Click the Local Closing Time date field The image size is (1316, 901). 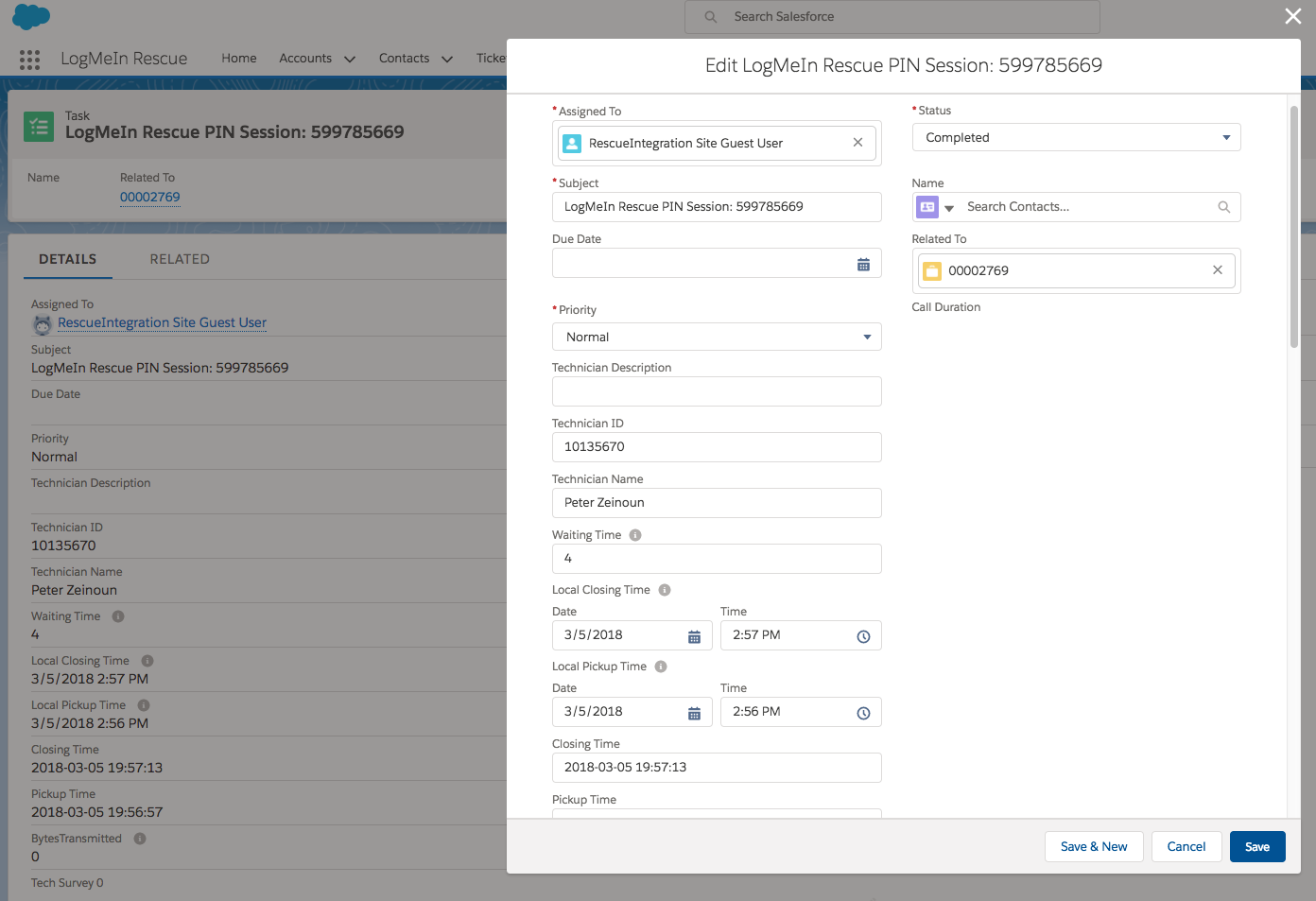tap(632, 635)
